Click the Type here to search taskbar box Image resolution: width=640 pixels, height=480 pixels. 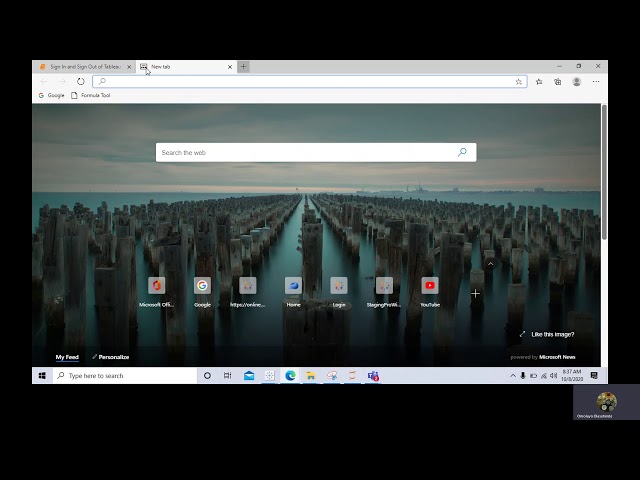[x=125, y=376]
